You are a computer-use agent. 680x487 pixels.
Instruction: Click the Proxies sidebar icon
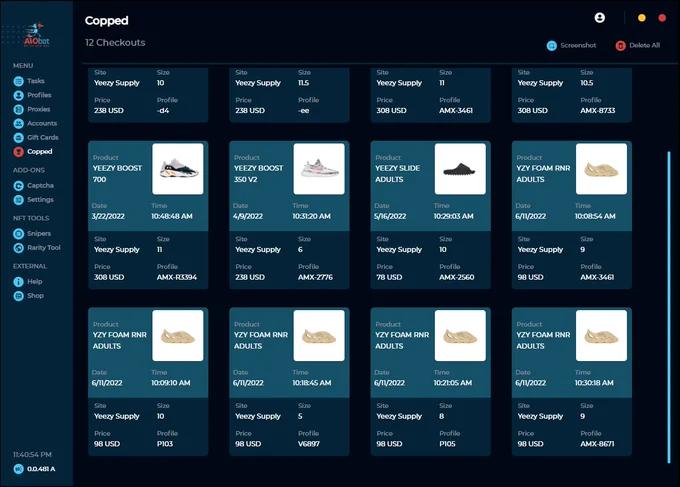pyautogui.click(x=18, y=109)
